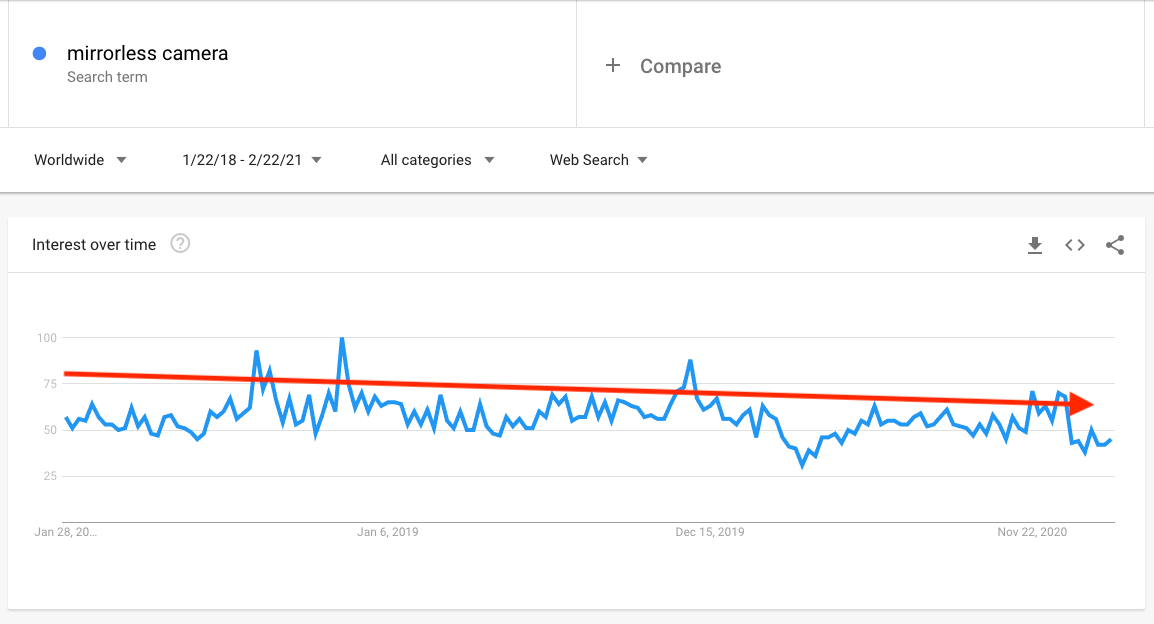
Task: Click the blue dot for mirrorless camera
Action: point(40,53)
